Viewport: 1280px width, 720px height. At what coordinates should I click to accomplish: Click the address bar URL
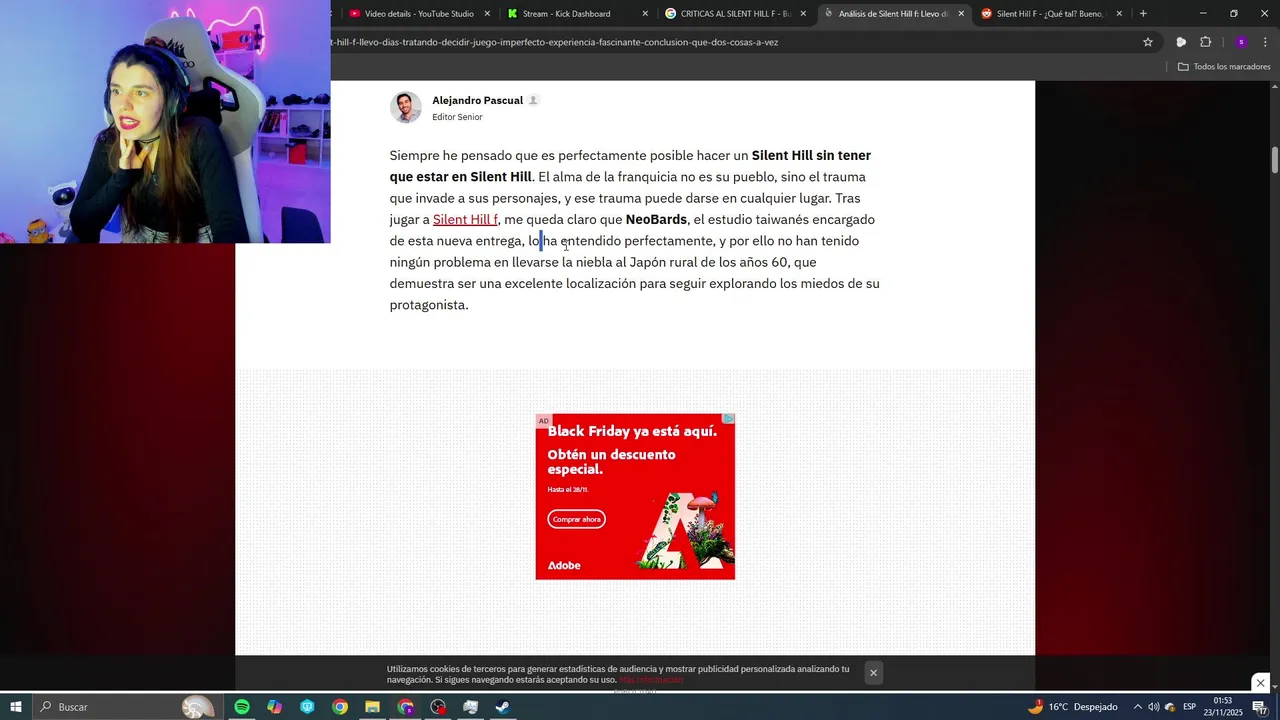pyautogui.click(x=554, y=42)
